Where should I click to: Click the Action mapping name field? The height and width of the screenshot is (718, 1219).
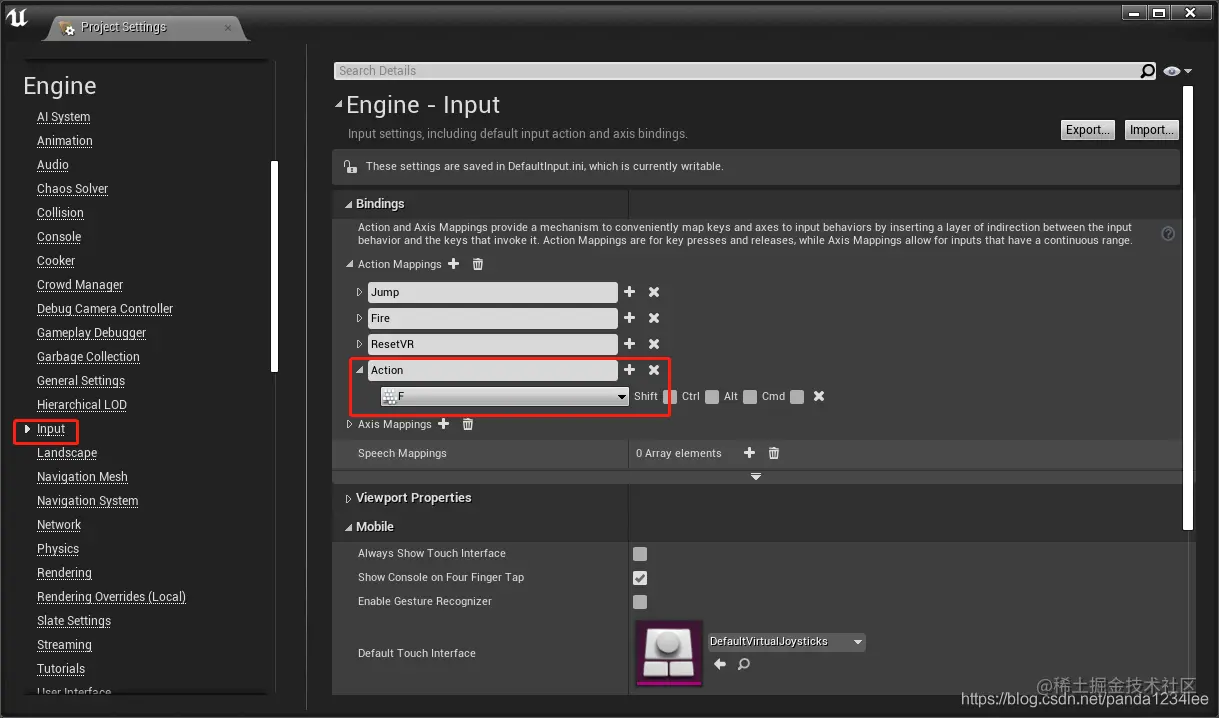point(493,370)
